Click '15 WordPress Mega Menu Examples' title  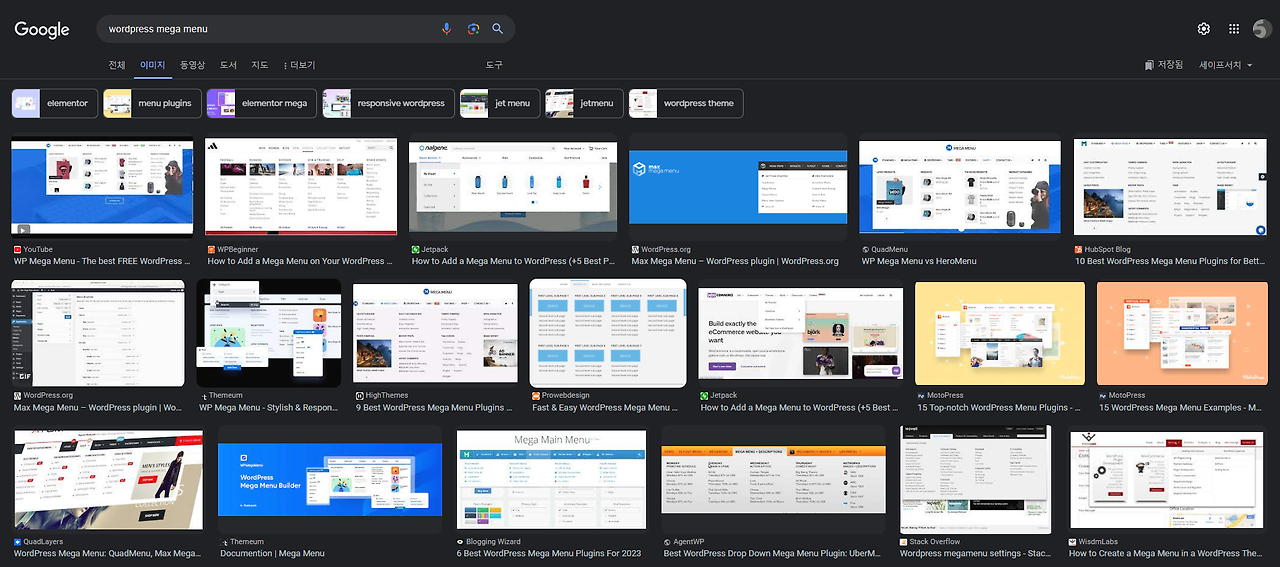tap(1181, 407)
